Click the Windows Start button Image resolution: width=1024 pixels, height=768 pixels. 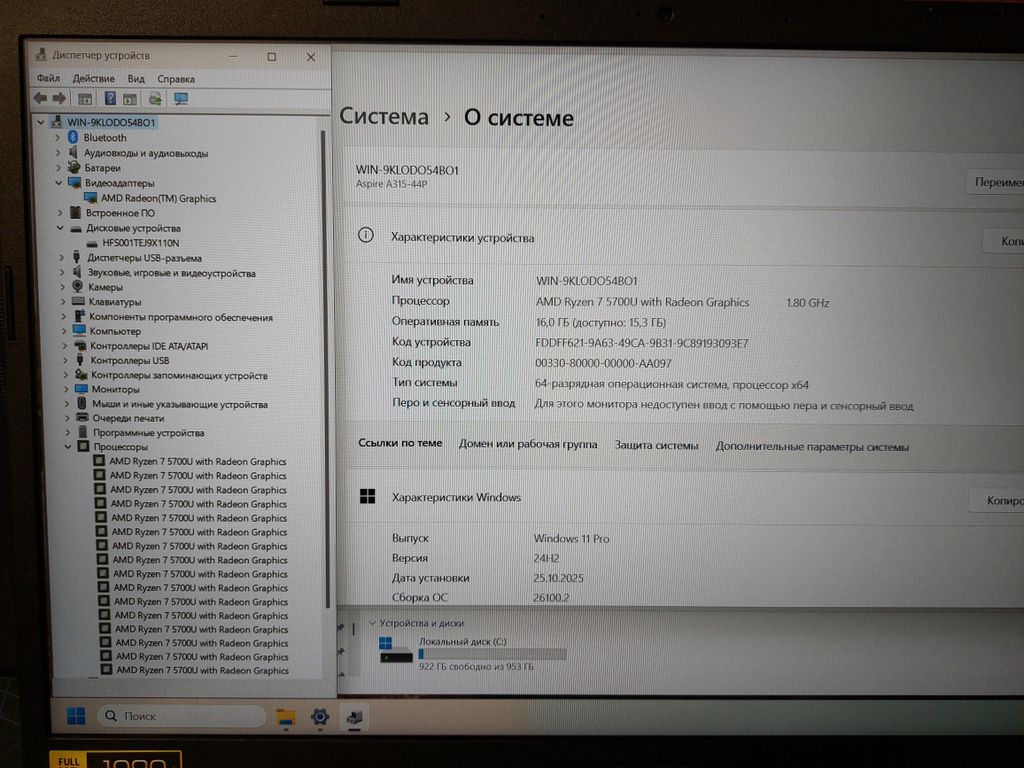click(x=75, y=716)
